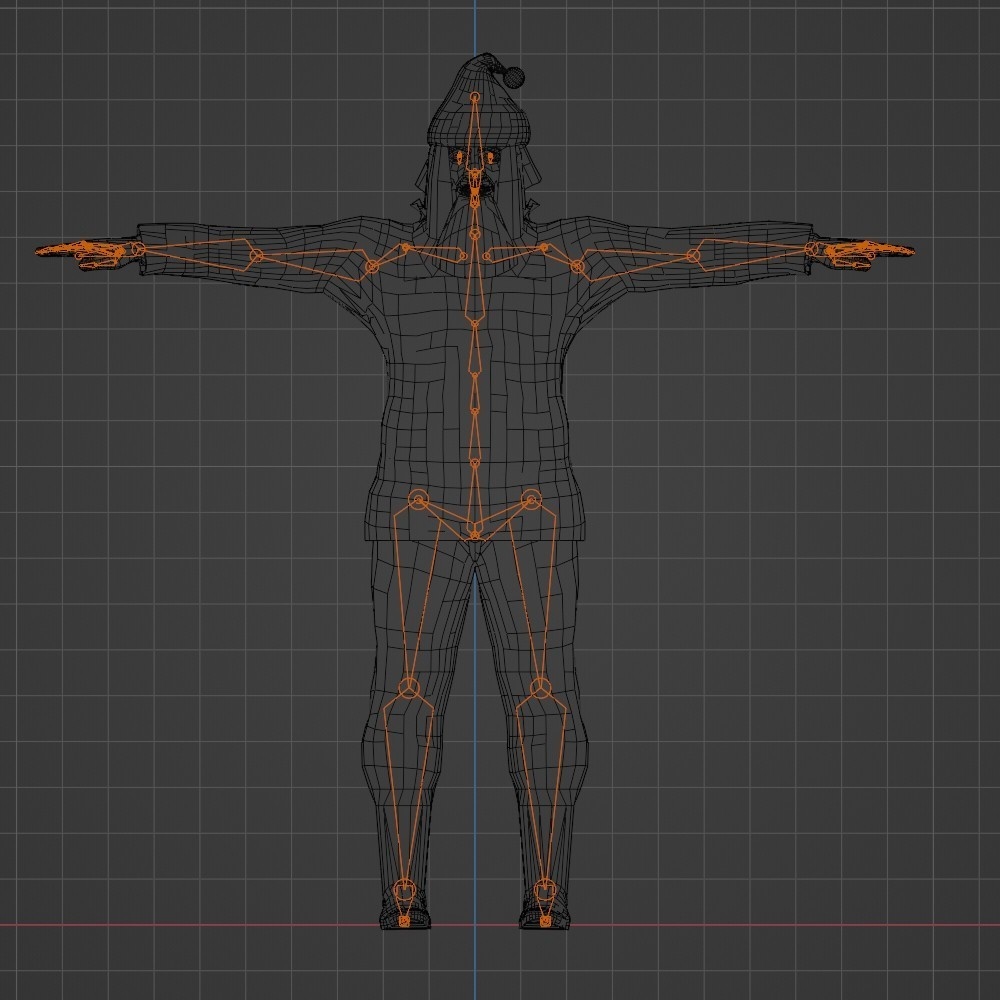Select the head bone tip inside the hat
This screenshot has width=1000, height=1000.
(474, 97)
